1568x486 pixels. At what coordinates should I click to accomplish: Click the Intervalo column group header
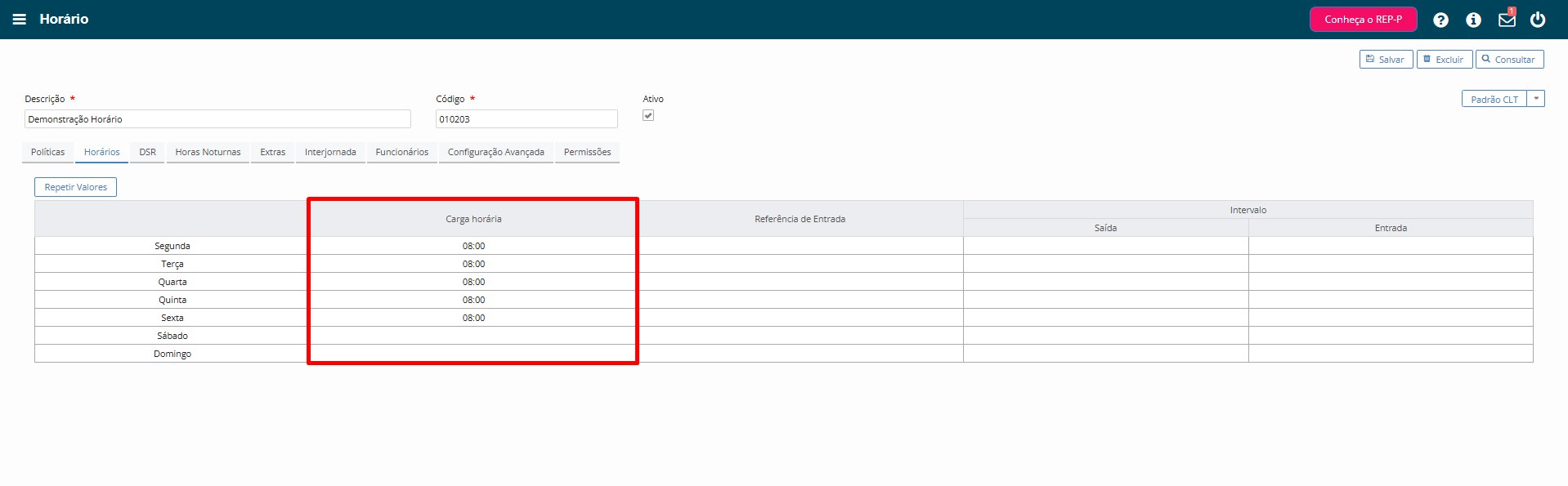[1248, 210]
